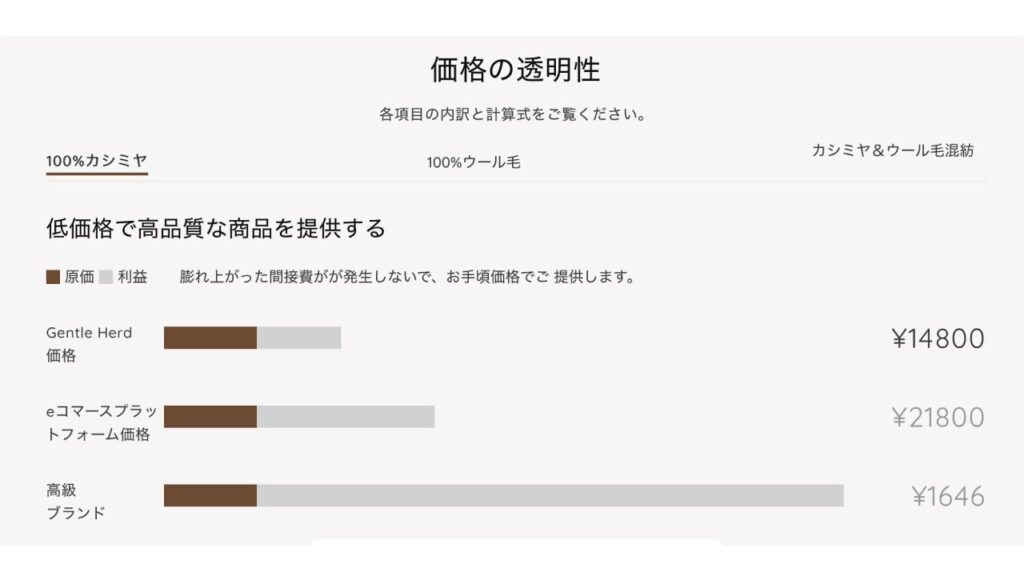Click the eコマースプラットフォーム価格 label
The image size is (1024, 576).
tap(102, 423)
